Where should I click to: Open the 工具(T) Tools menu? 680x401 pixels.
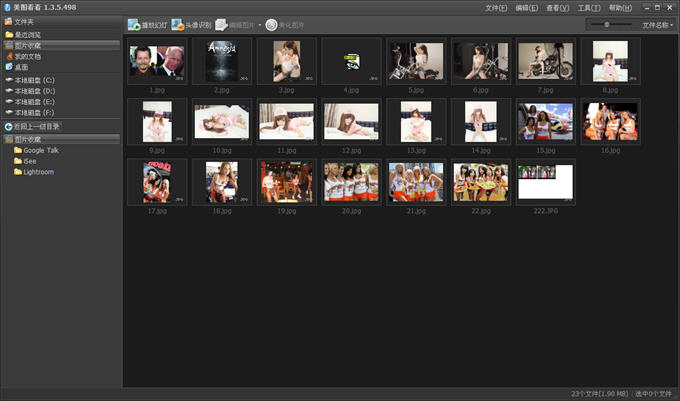(589, 7)
